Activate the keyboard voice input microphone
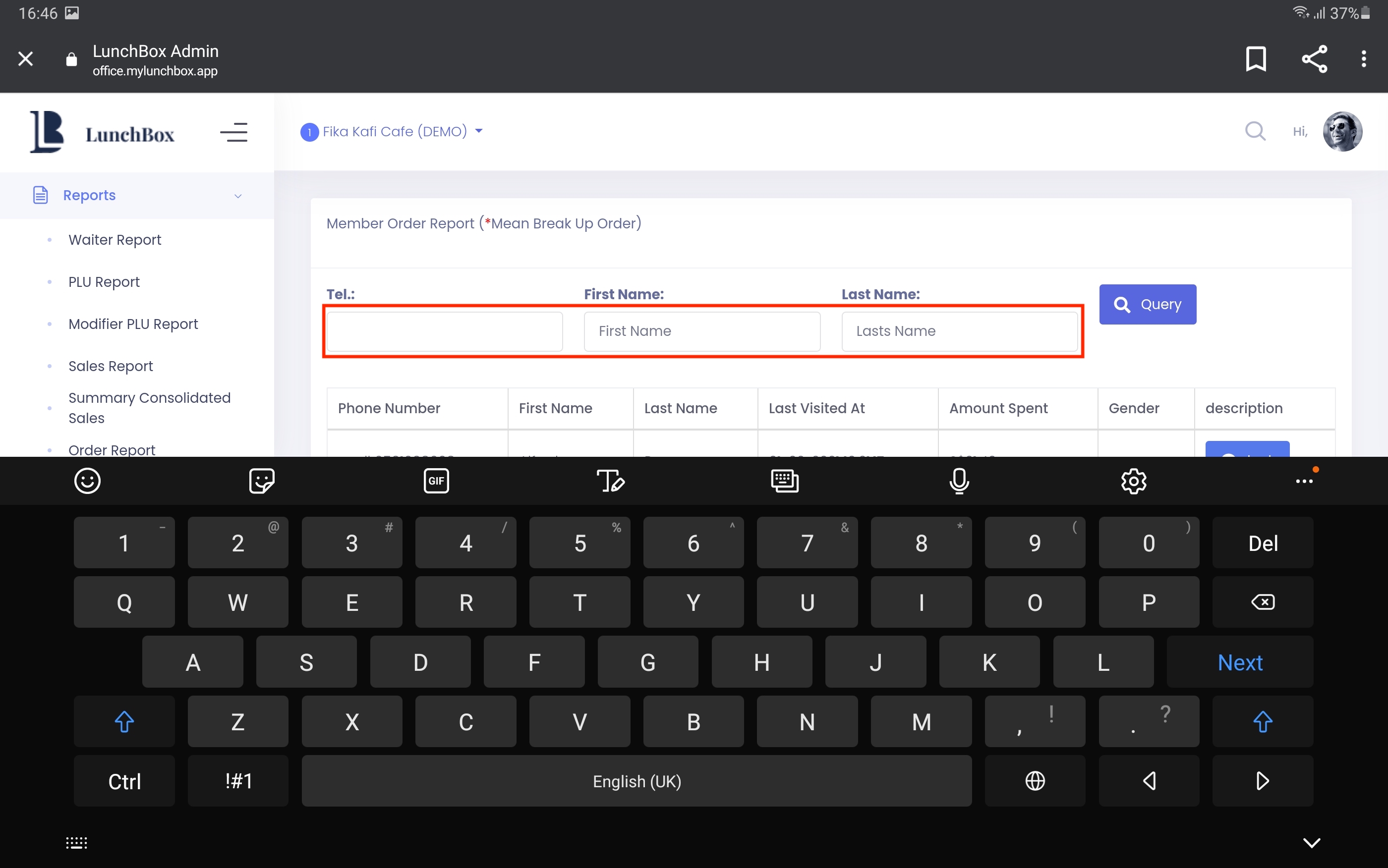 [x=959, y=481]
